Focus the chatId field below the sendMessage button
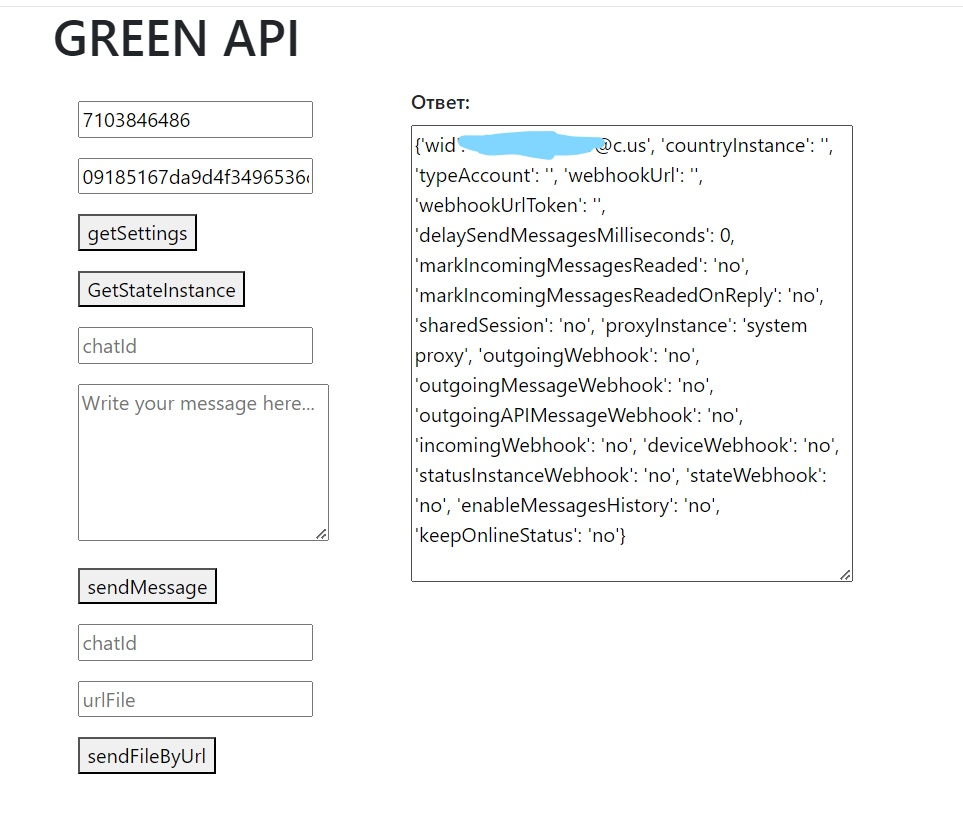 [195, 643]
